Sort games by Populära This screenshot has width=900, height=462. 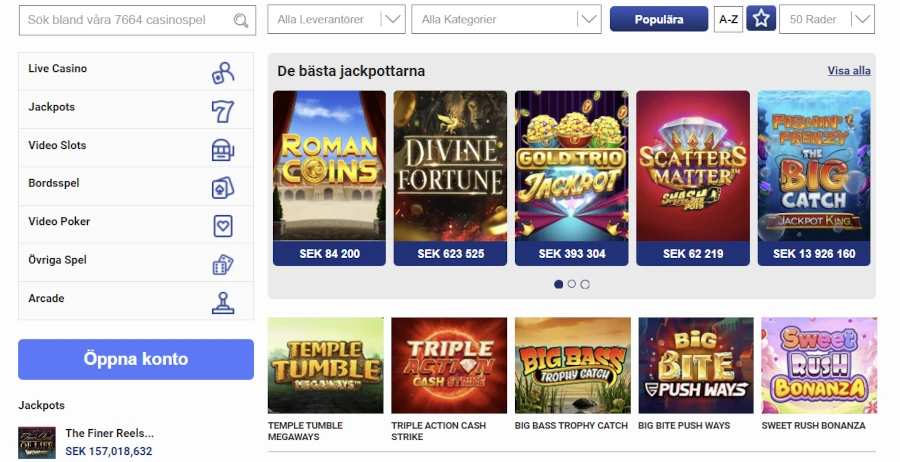pyautogui.click(x=659, y=19)
